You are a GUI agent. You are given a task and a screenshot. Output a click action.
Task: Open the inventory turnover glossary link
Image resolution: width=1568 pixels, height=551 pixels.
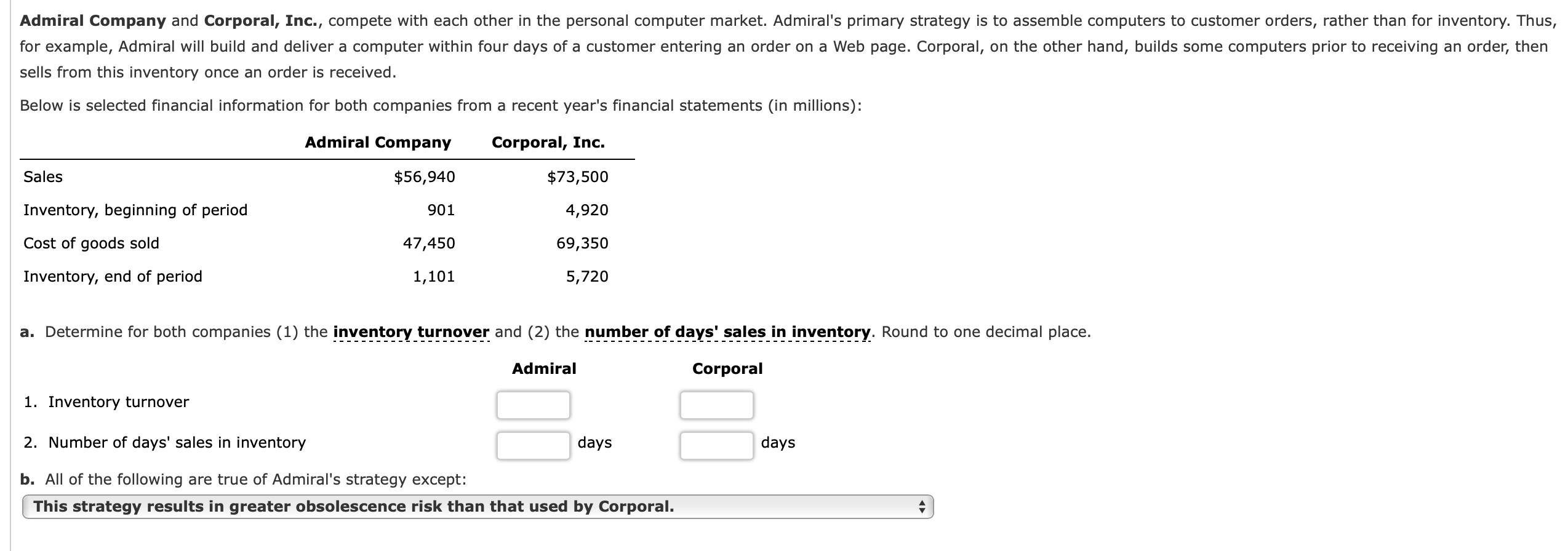(x=411, y=332)
